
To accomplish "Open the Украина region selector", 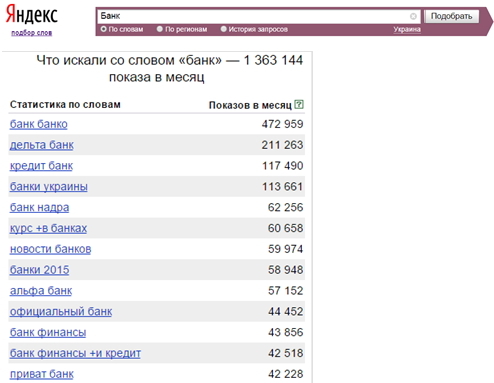I will (407, 29).
